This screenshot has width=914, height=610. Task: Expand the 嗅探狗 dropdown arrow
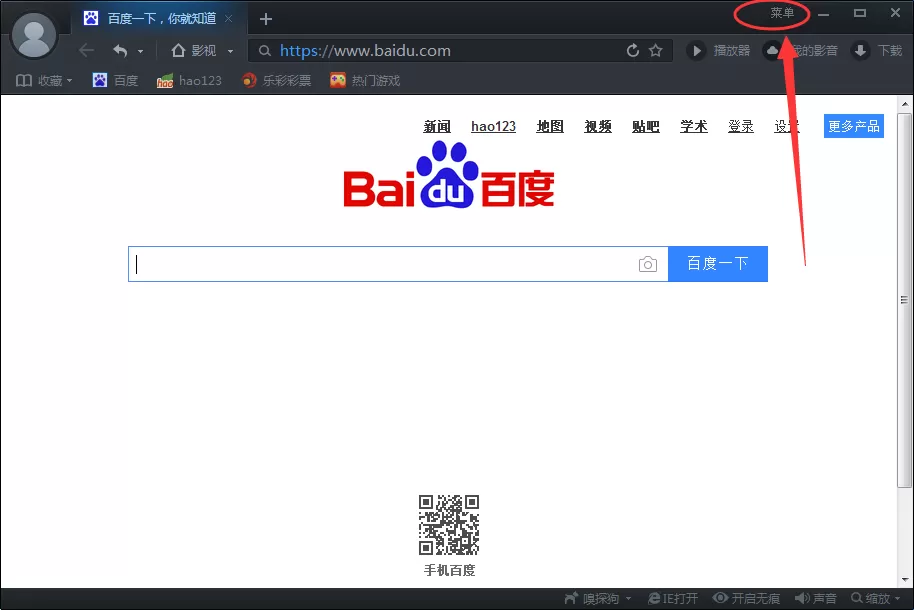pos(628,599)
